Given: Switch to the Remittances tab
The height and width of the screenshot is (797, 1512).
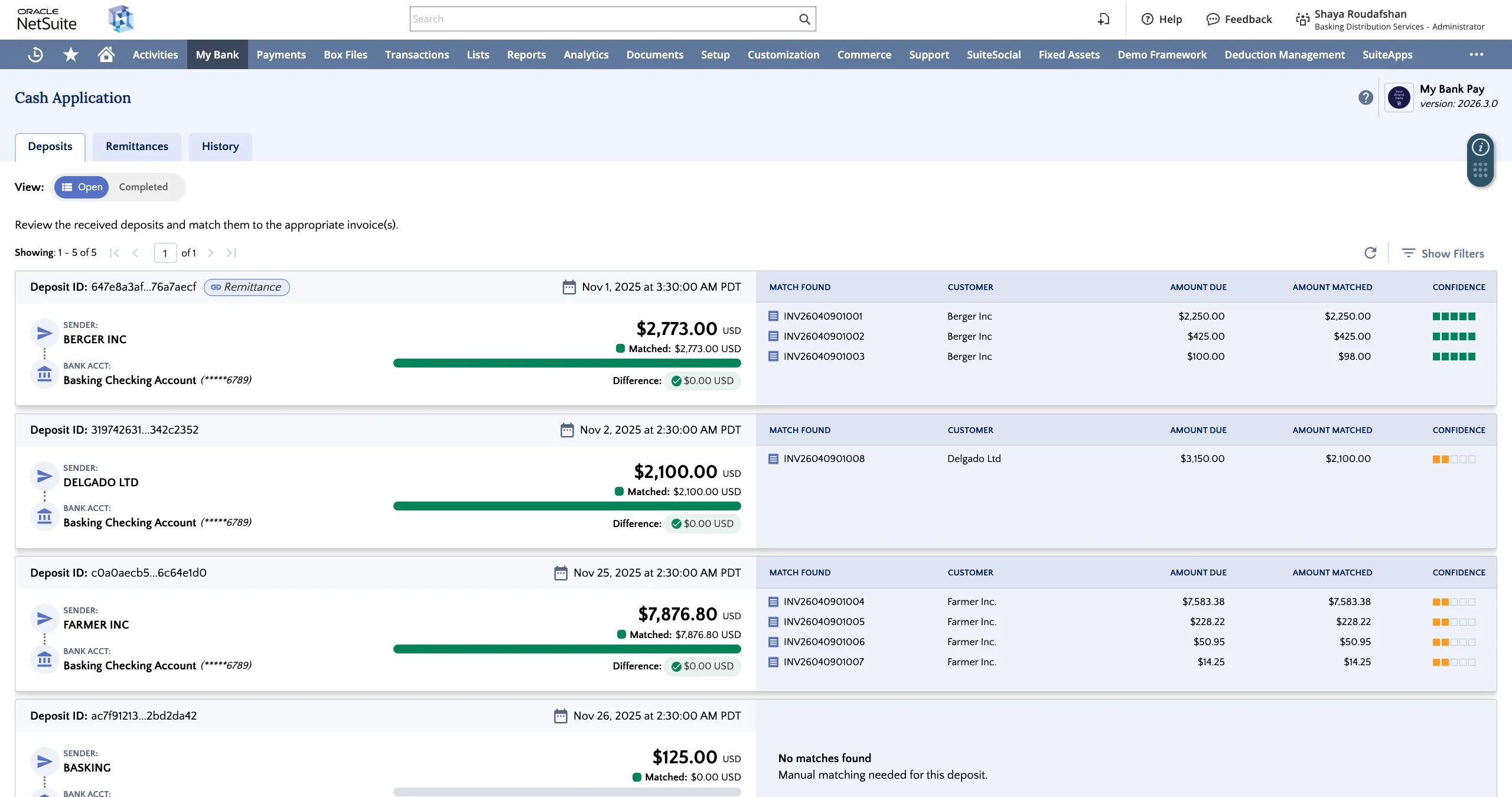Looking at the screenshot, I should click(x=137, y=147).
